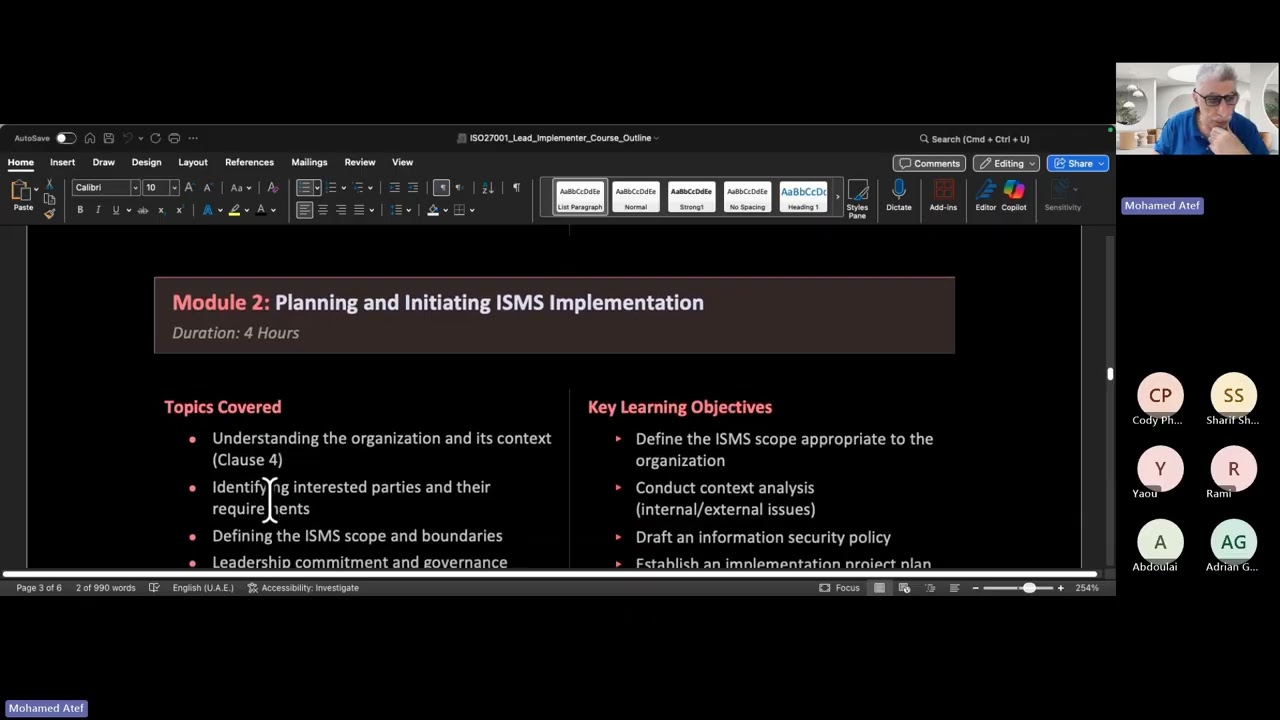Viewport: 1280px width, 720px height.
Task: Click the Numbering list button
Action: 332,188
